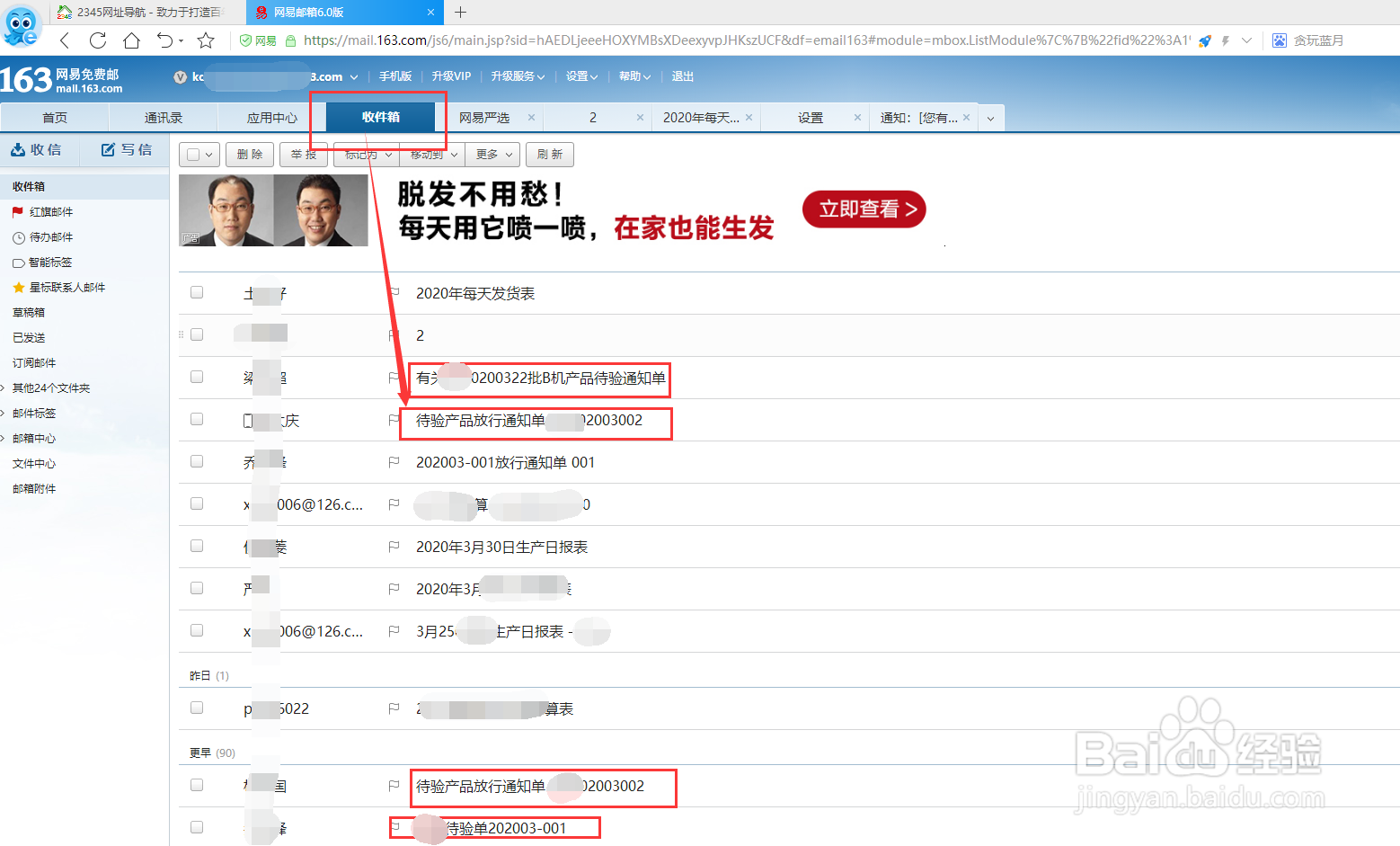The image size is (1400, 846).
Task: Click the undo/restore closed page icon
Action: pos(164,40)
